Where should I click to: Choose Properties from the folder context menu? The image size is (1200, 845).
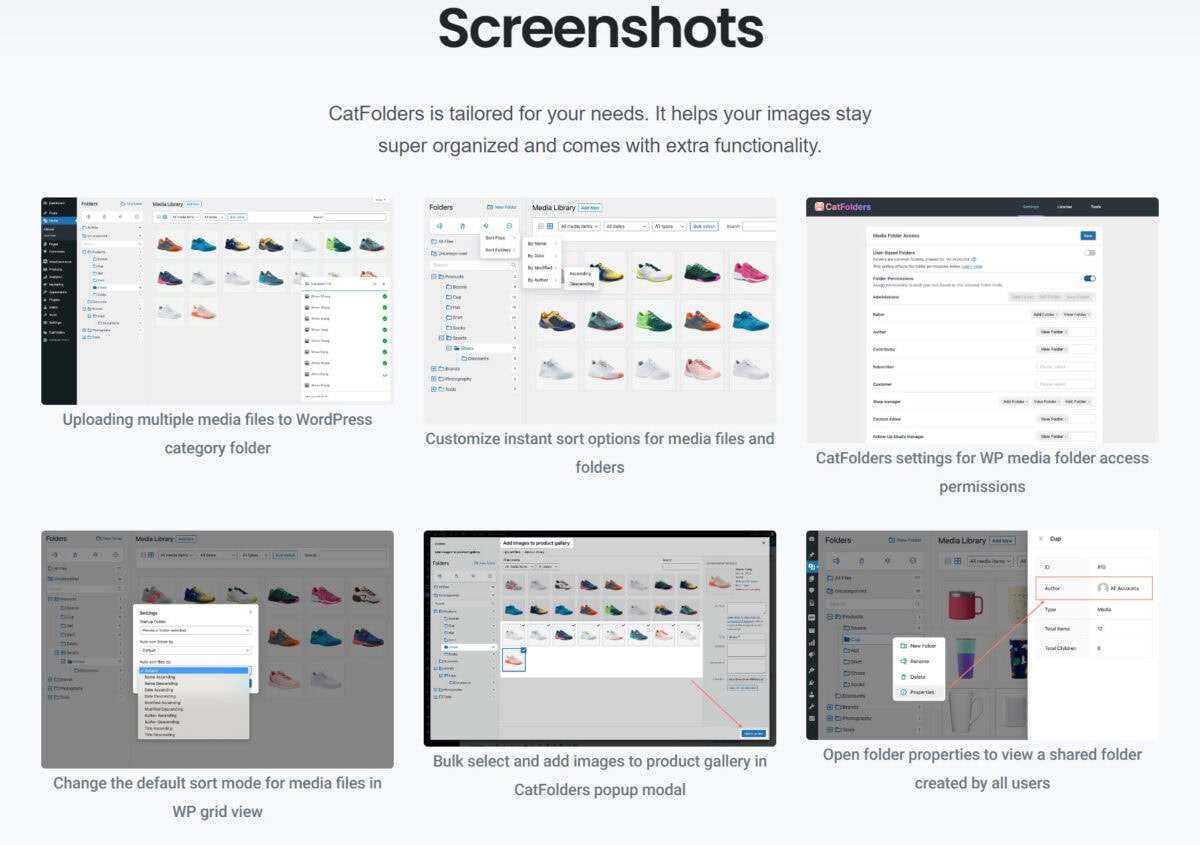(920, 692)
